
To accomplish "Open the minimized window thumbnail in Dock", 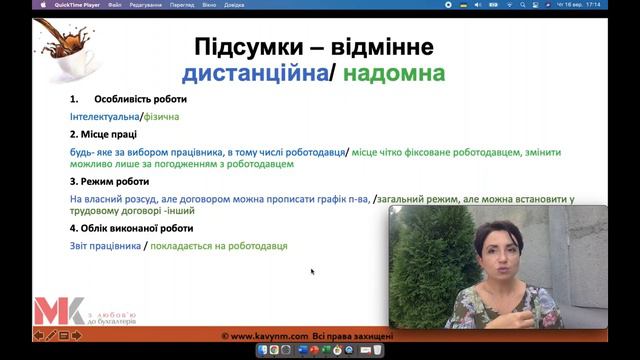I will (366, 350).
